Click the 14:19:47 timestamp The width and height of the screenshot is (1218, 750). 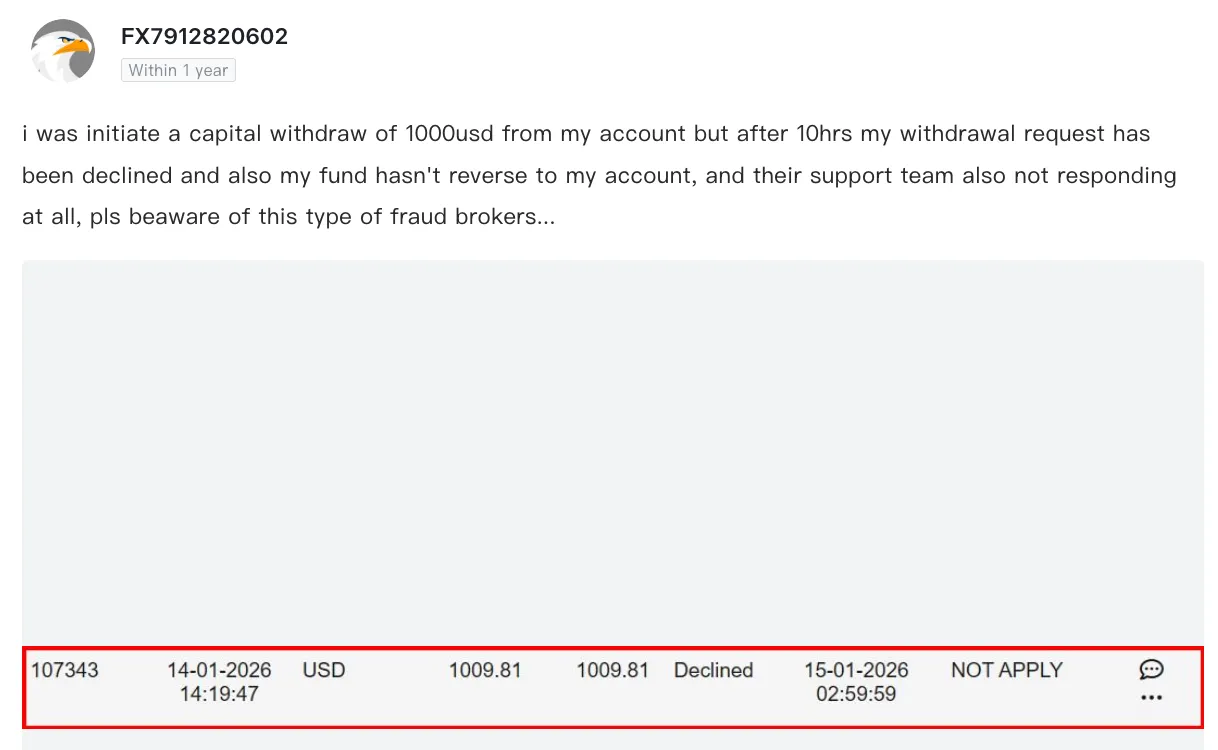click(219, 694)
